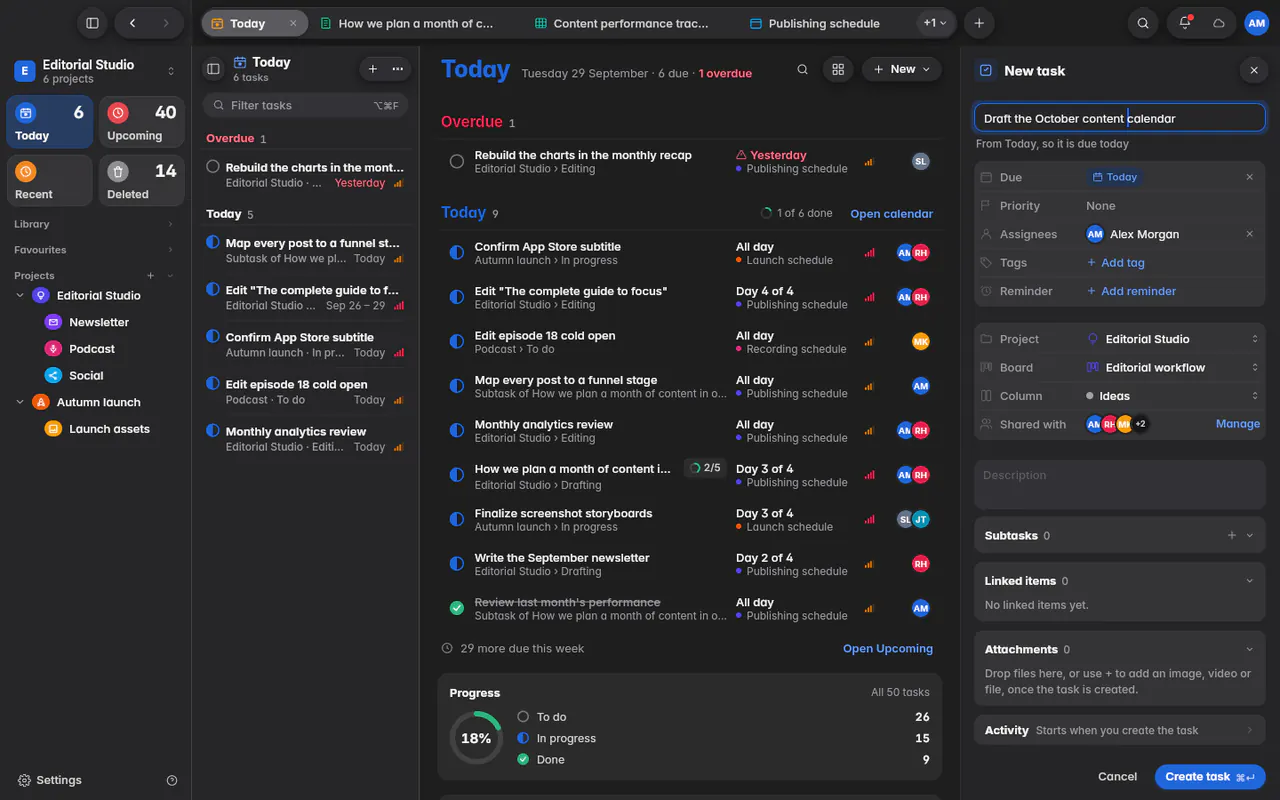Click the cloud sync icon

[x=1219, y=23]
